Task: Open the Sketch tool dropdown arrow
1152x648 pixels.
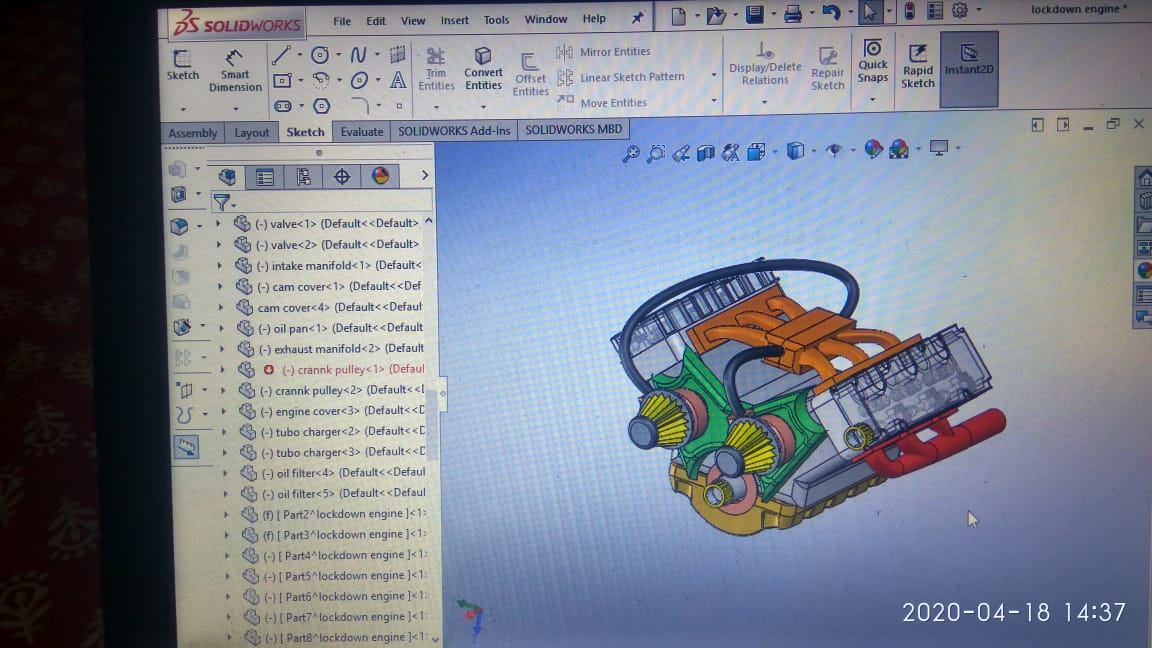Action: pyautogui.click(x=182, y=108)
